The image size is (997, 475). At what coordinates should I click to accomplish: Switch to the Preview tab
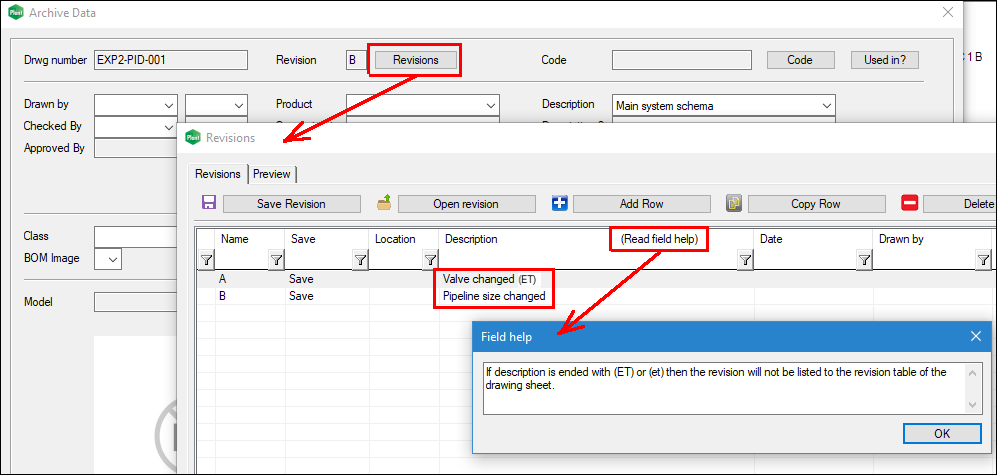pos(271,174)
